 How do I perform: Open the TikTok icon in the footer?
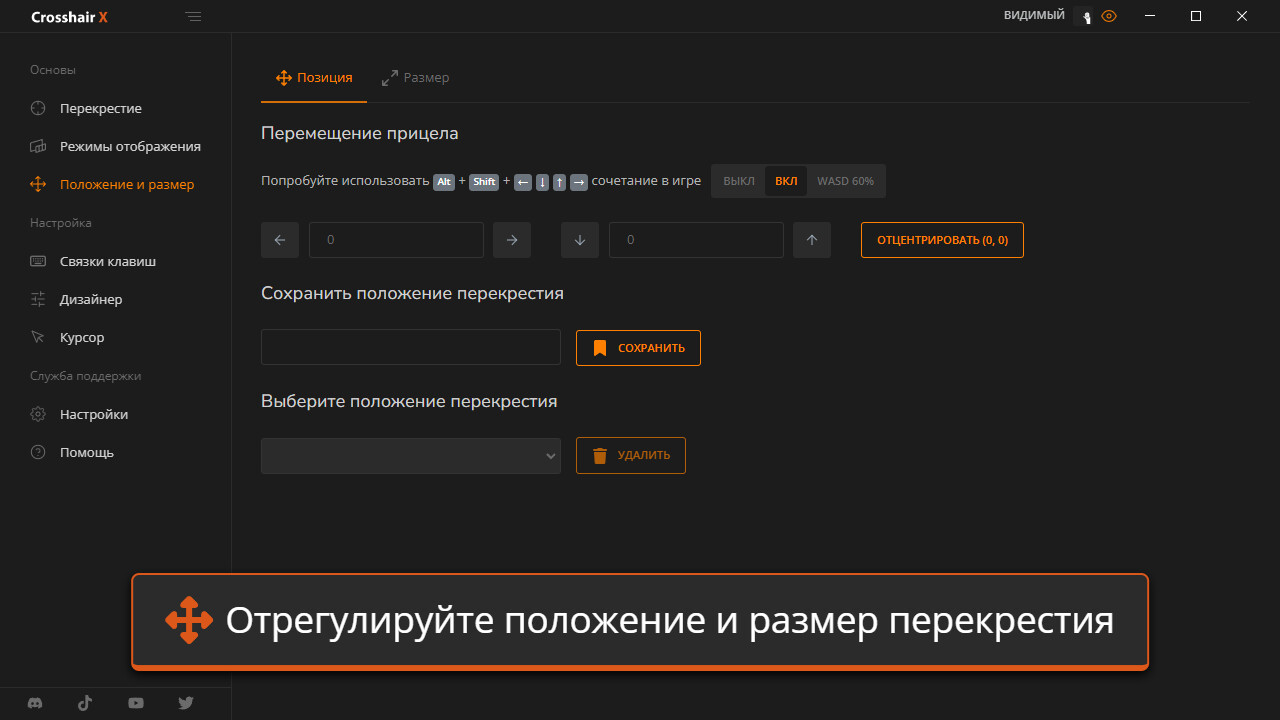(x=85, y=703)
